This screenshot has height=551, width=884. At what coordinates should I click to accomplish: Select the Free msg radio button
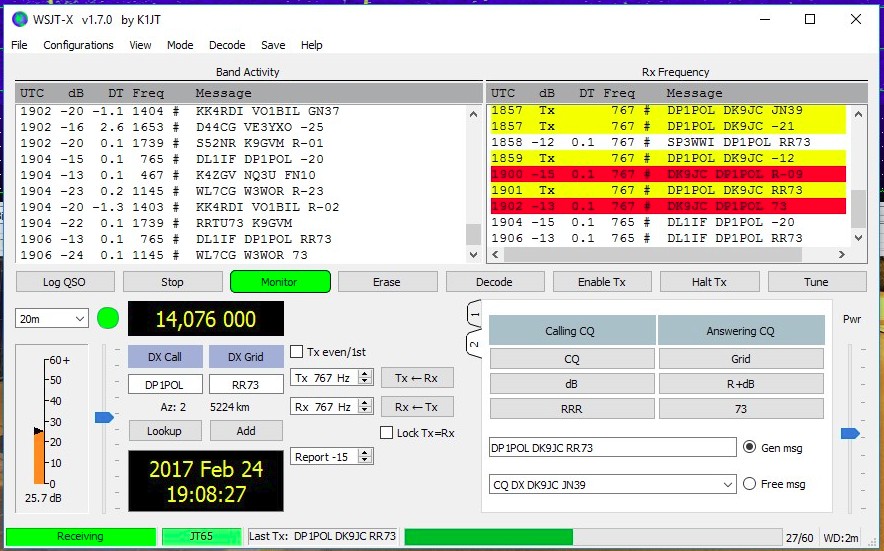pyautogui.click(x=749, y=483)
